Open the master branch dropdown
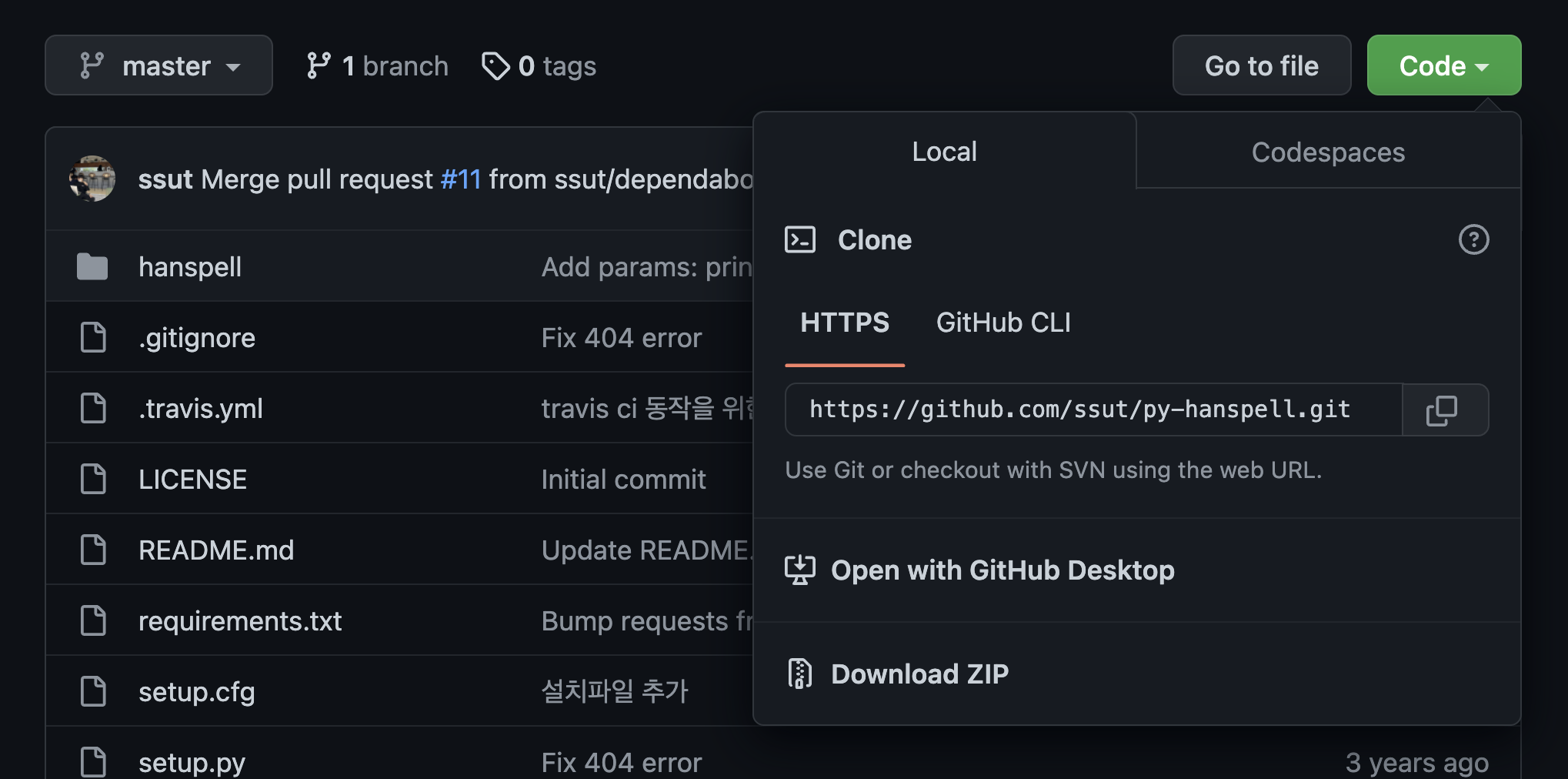This screenshot has height=779, width=1568. point(158,65)
